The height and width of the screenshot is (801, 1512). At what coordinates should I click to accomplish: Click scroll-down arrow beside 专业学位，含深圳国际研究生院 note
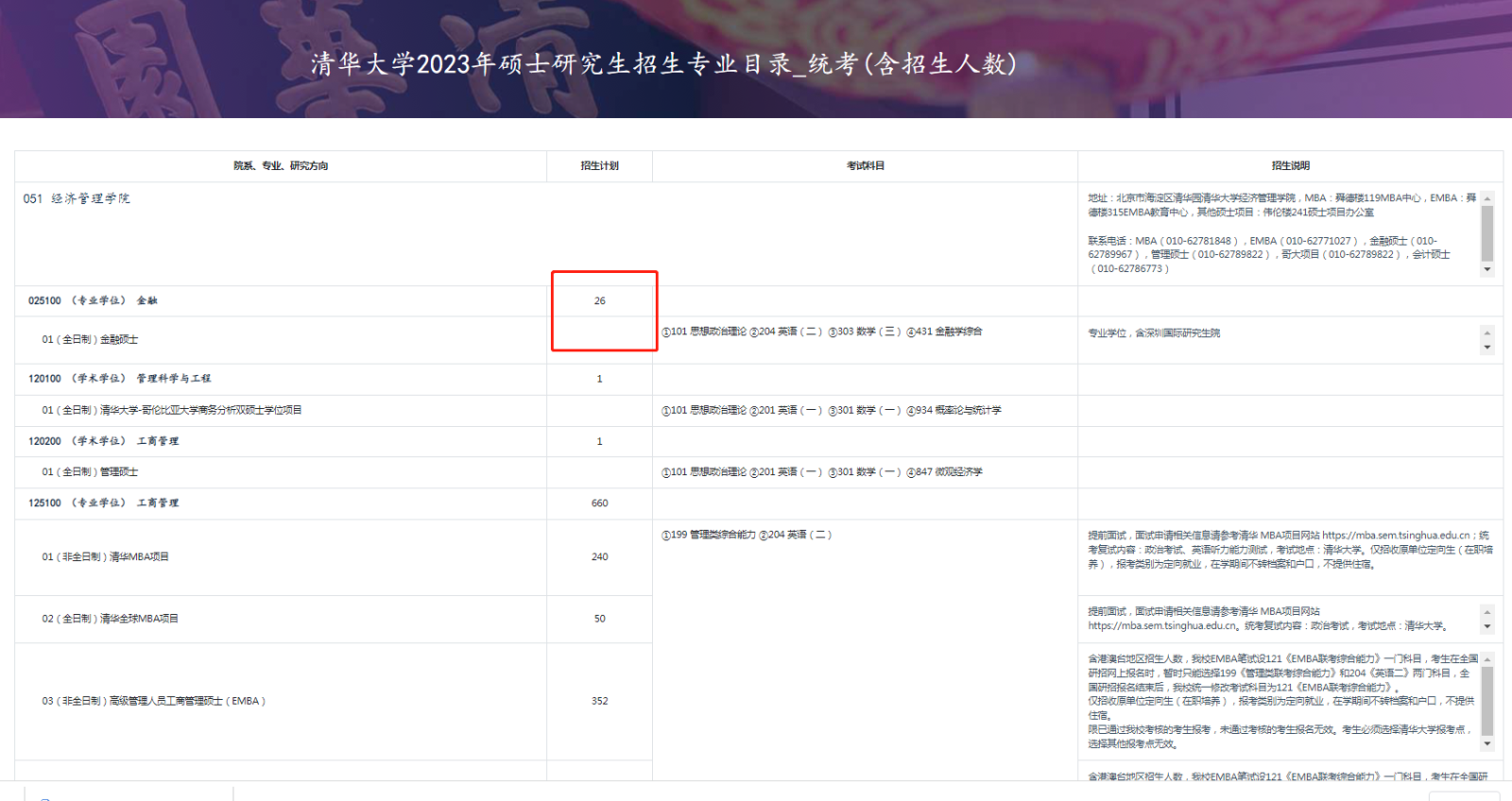pos(1487,348)
